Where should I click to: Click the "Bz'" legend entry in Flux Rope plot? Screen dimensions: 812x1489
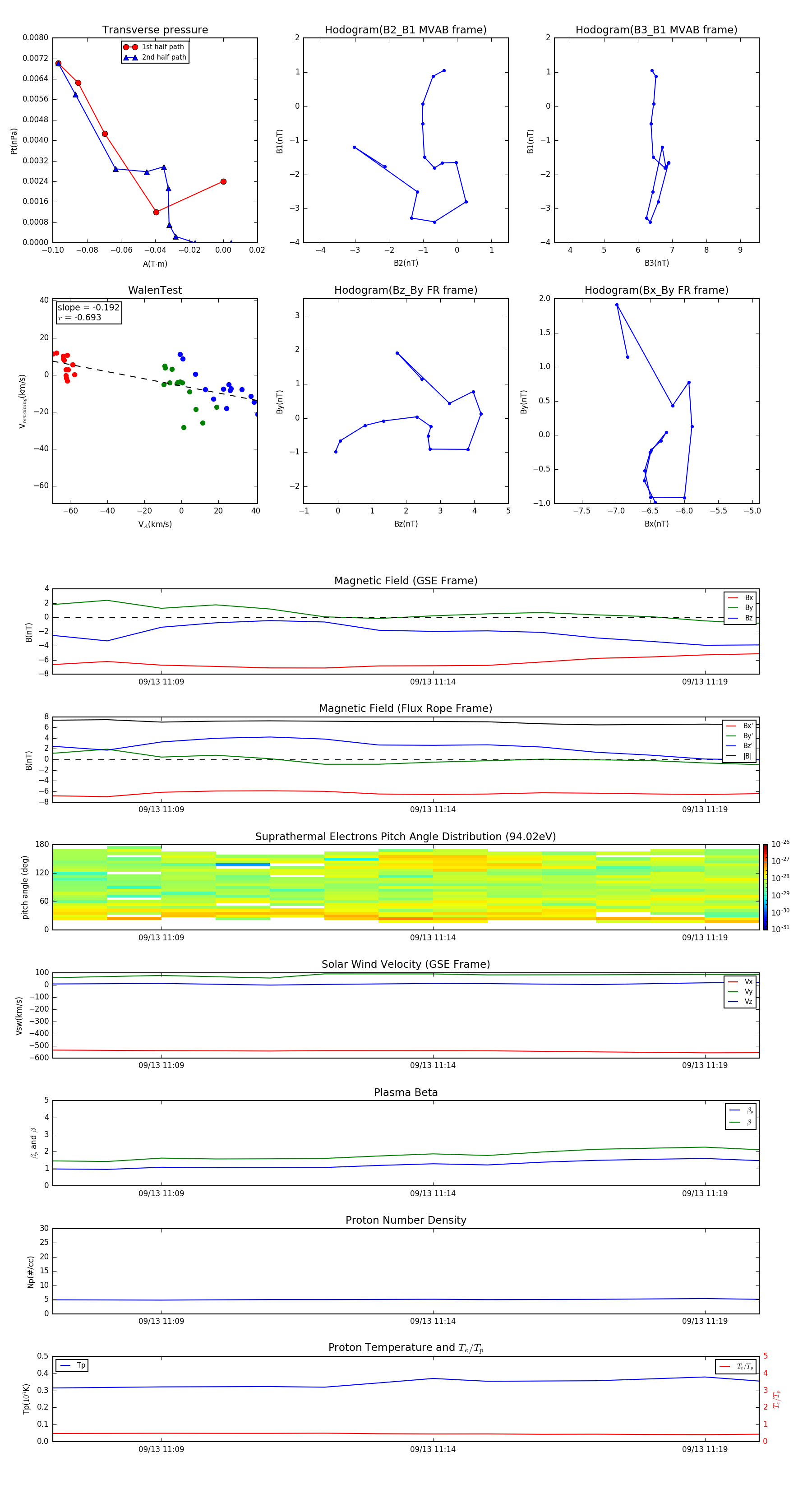739,746
